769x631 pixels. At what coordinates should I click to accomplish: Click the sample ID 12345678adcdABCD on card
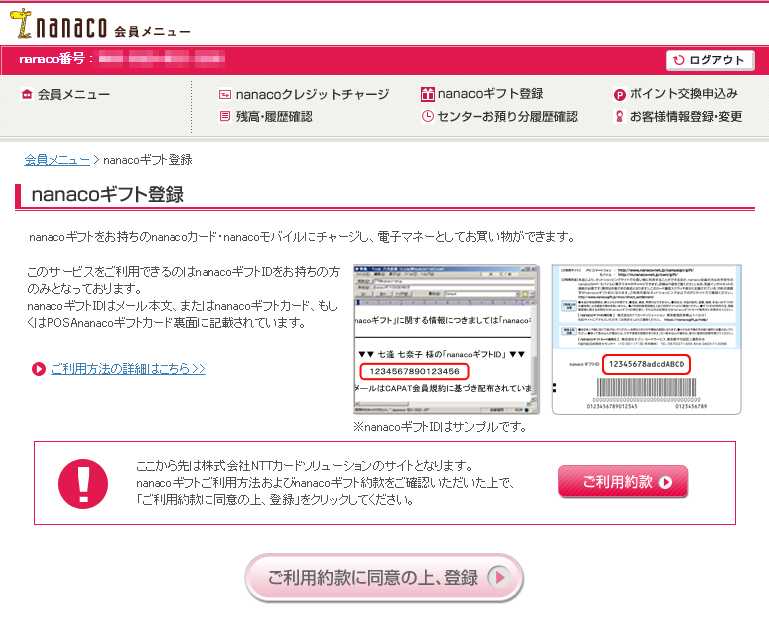point(646,364)
